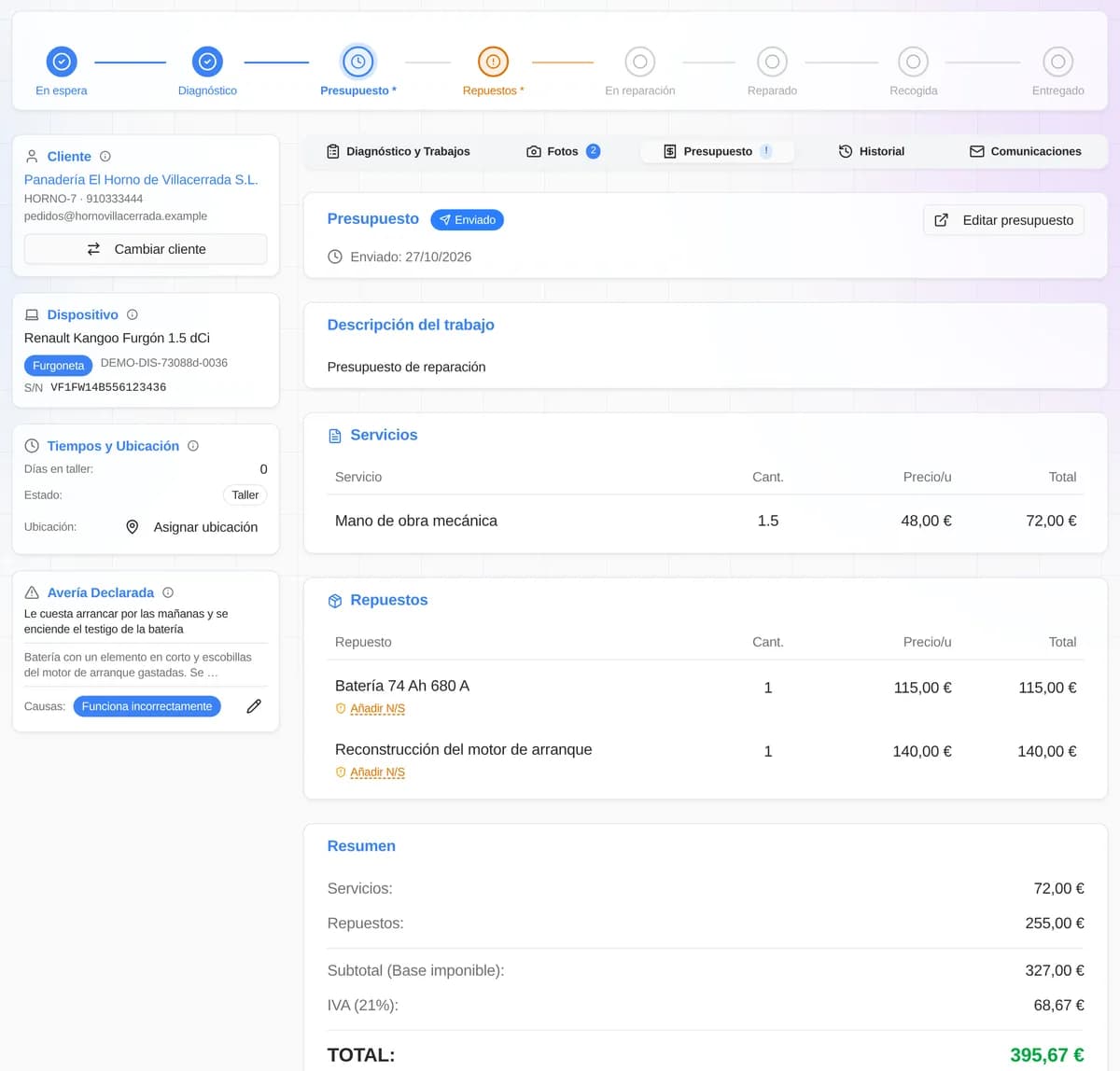Screen dimensions: 1120x1071
Task: Click the Enviado status badge
Action: (x=468, y=220)
